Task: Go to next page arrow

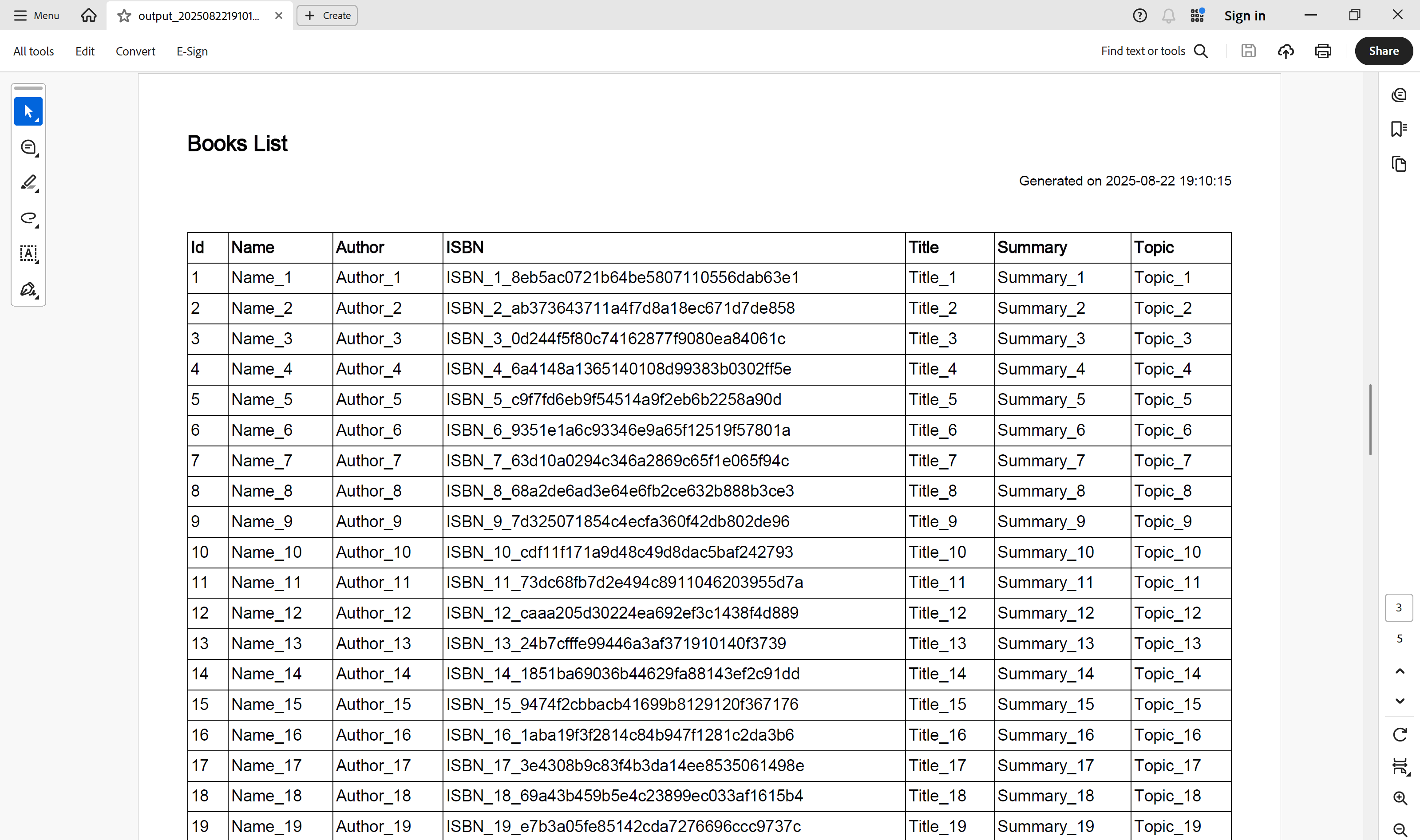Action: (x=1400, y=701)
